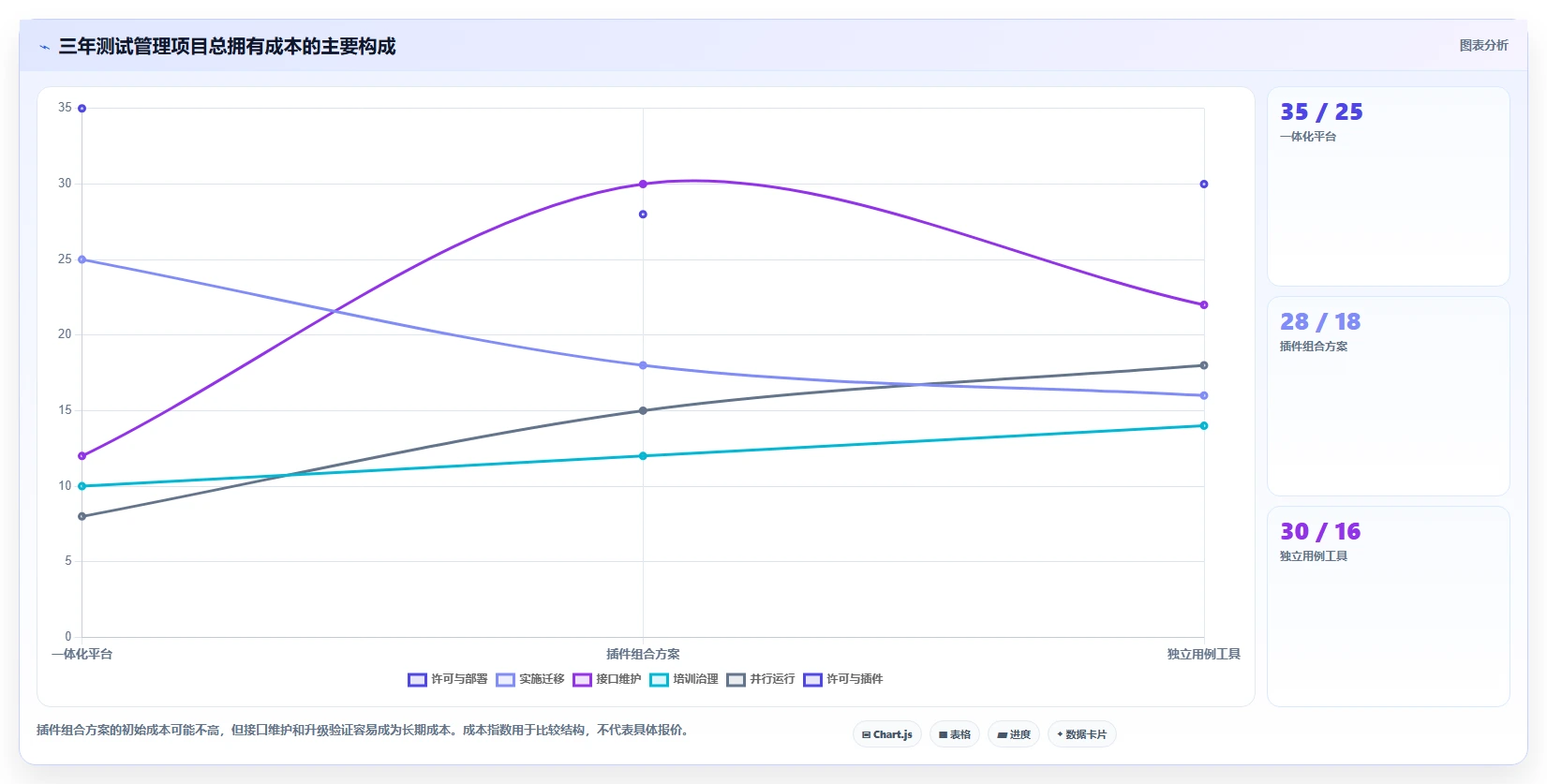Select the 进度 view chip

(1014, 734)
